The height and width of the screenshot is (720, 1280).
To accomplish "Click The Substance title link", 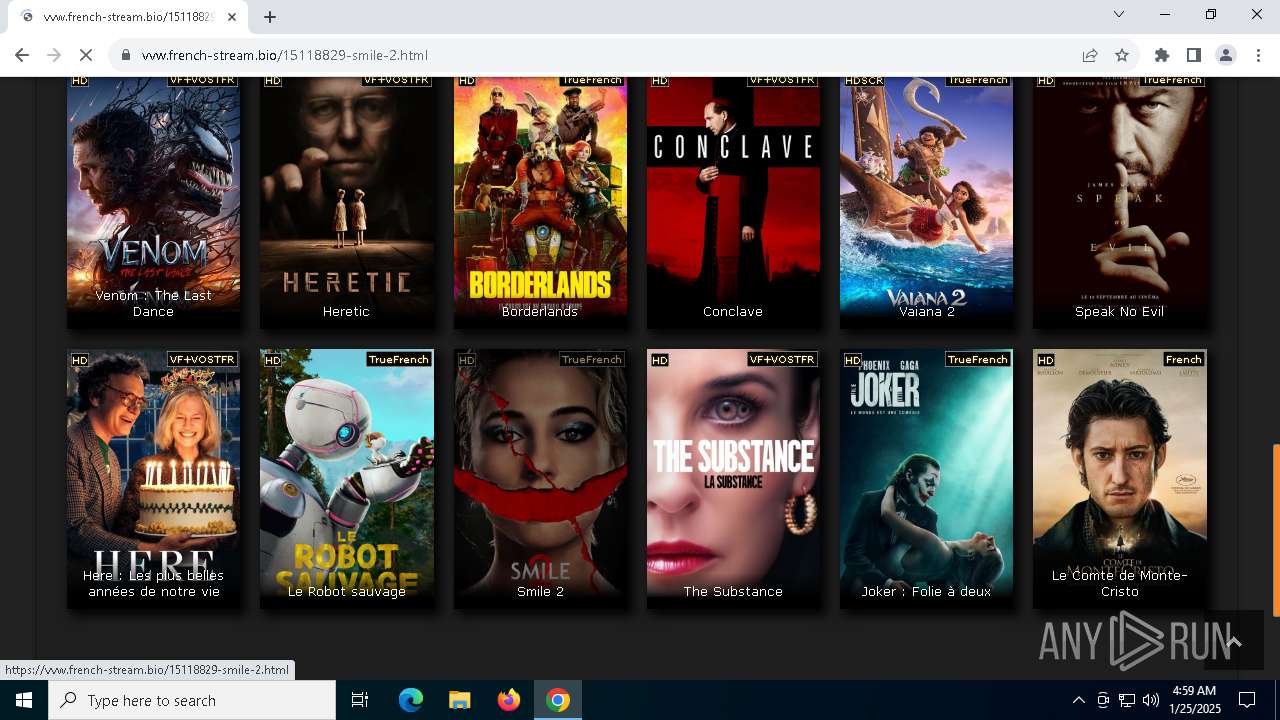I will pyautogui.click(x=733, y=591).
